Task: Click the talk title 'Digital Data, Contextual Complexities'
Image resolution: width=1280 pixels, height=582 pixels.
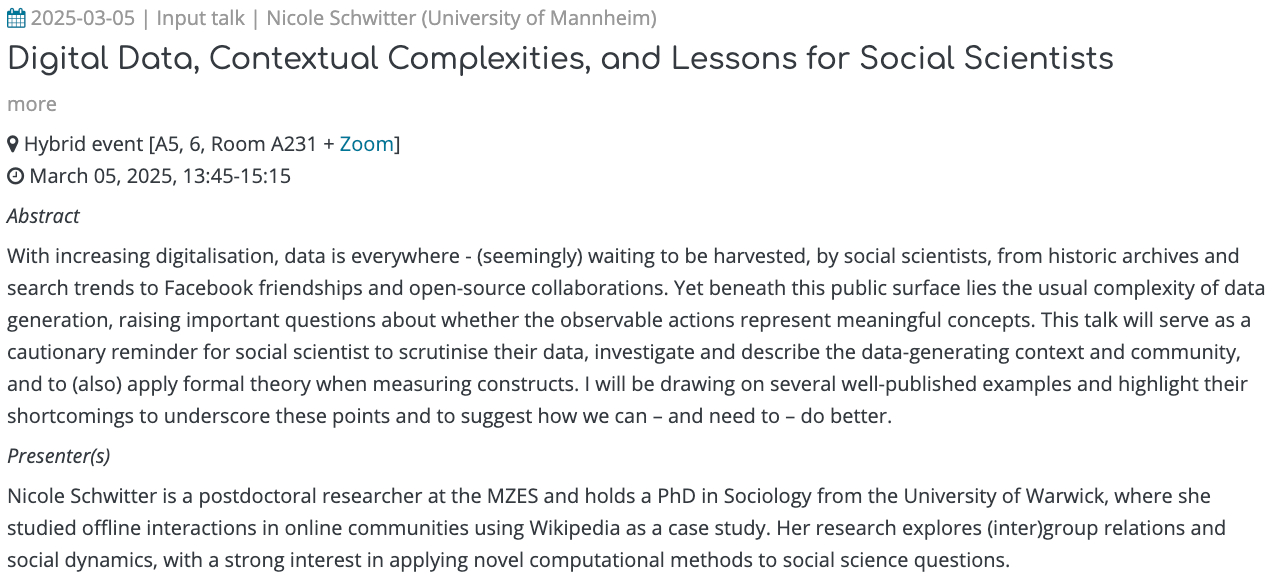Action: coord(560,59)
